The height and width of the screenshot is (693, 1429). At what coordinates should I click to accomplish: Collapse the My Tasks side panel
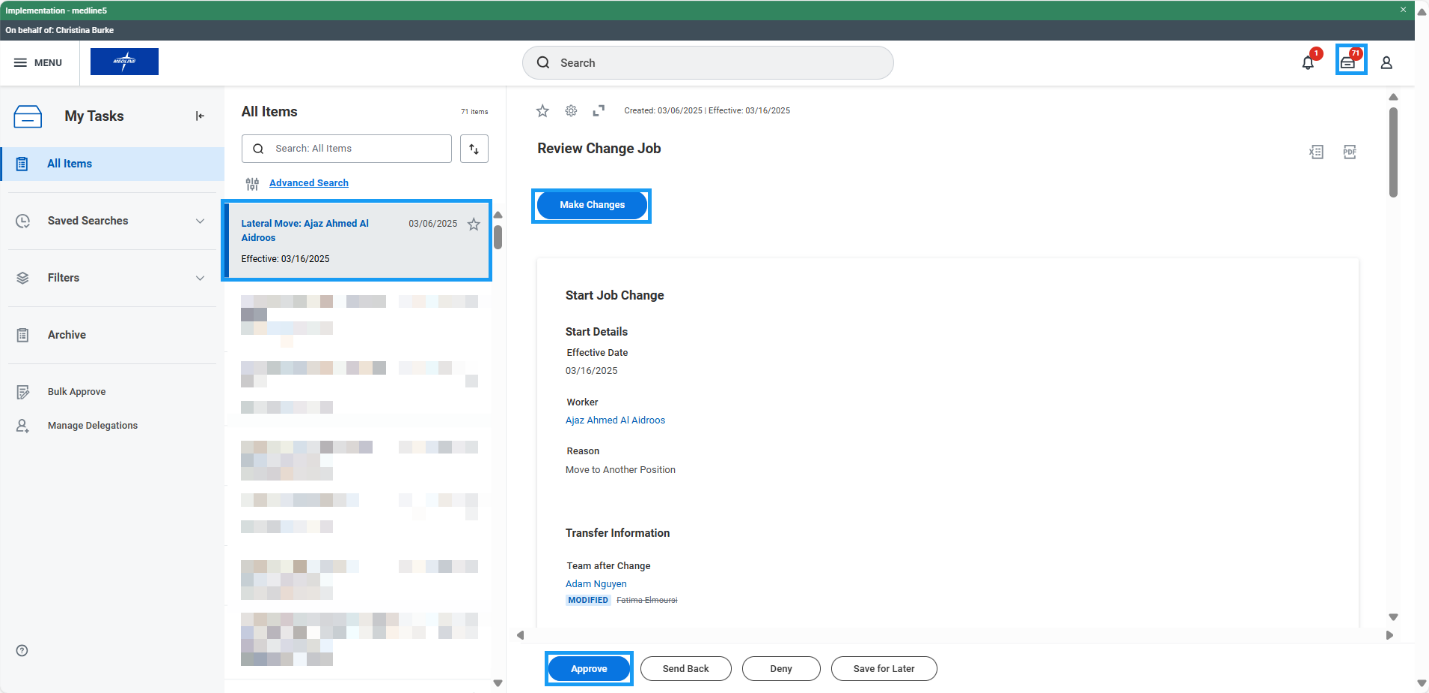[x=200, y=116]
